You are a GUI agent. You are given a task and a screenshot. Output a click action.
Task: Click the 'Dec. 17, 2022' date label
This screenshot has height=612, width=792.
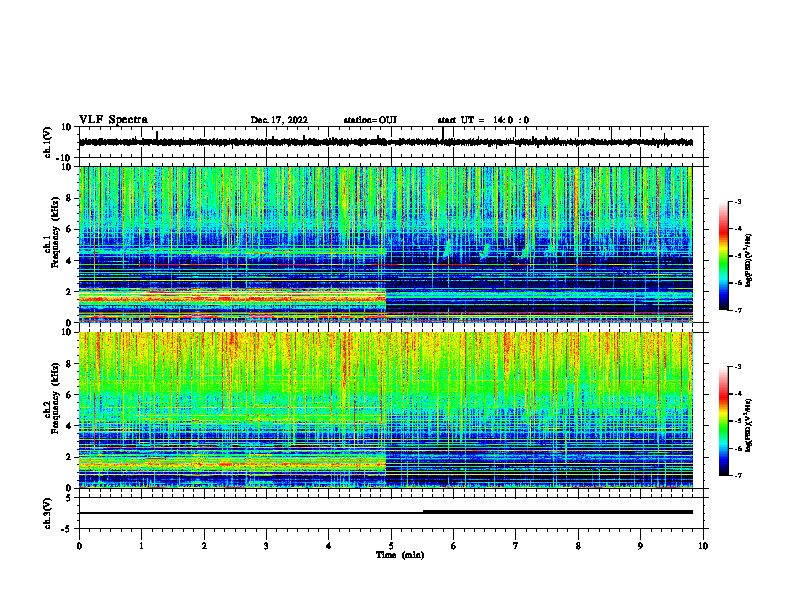coord(279,120)
